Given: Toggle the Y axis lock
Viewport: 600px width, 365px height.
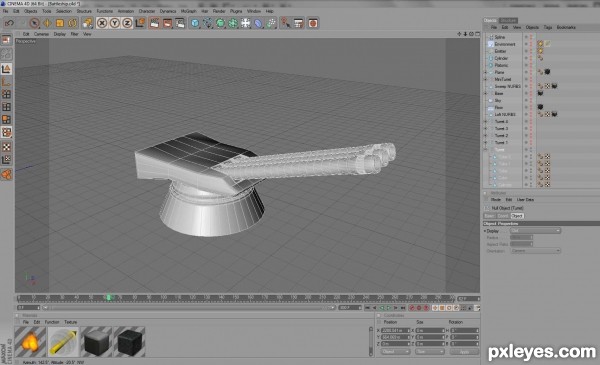Looking at the screenshot, I should (x=114, y=23).
